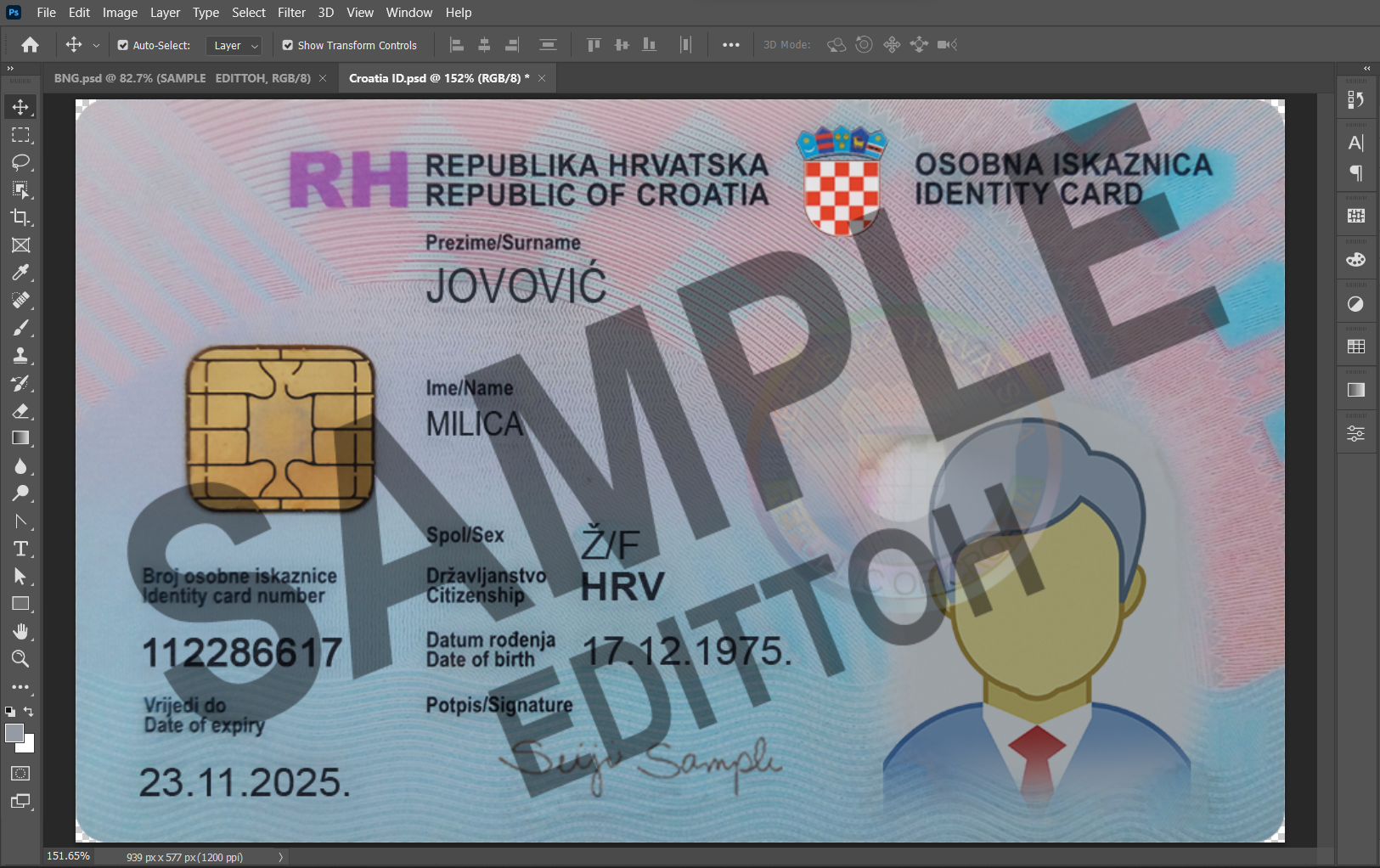Open the Image menu
1380x868 pixels.
click(x=120, y=13)
